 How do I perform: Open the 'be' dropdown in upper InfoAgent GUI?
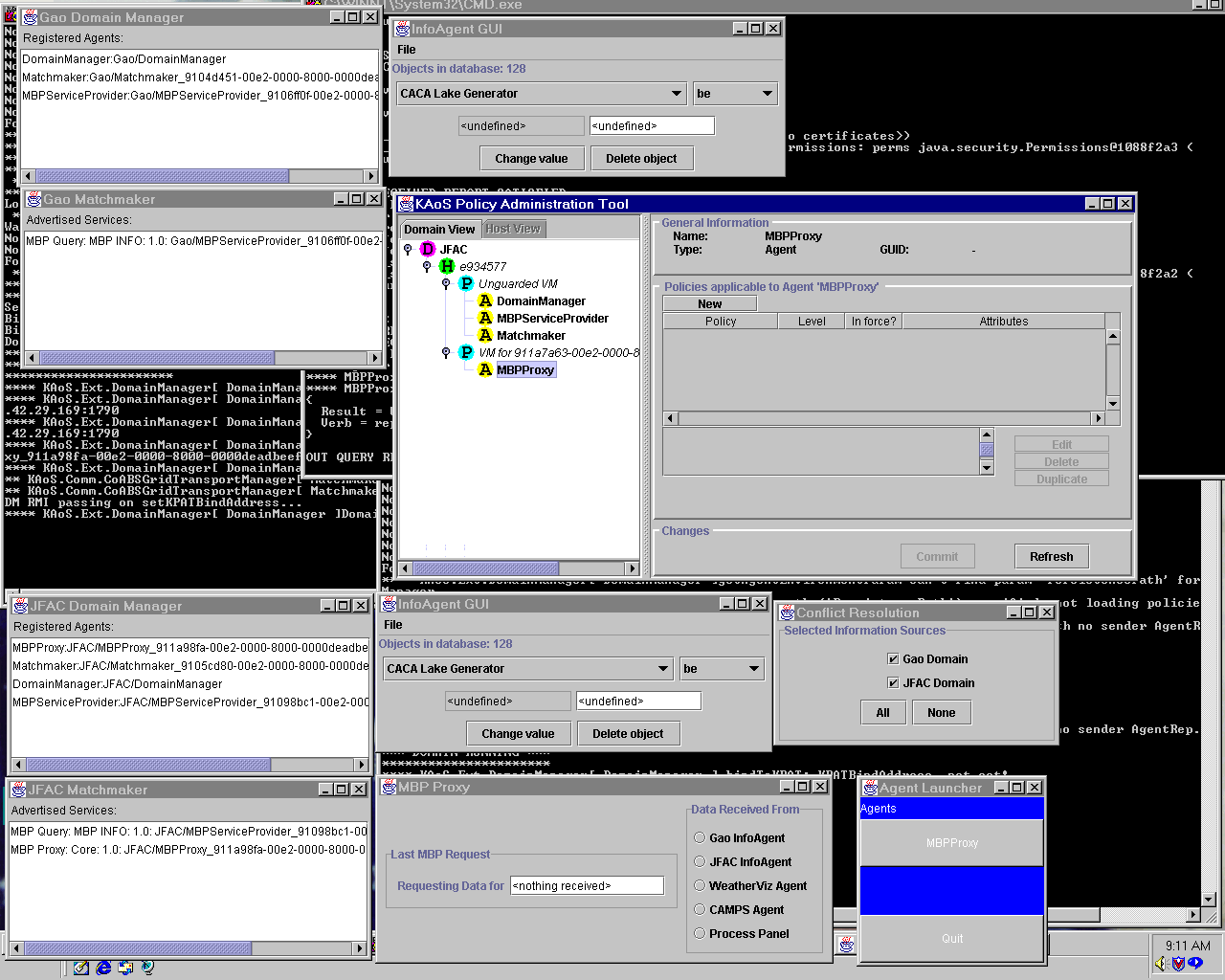pos(735,94)
